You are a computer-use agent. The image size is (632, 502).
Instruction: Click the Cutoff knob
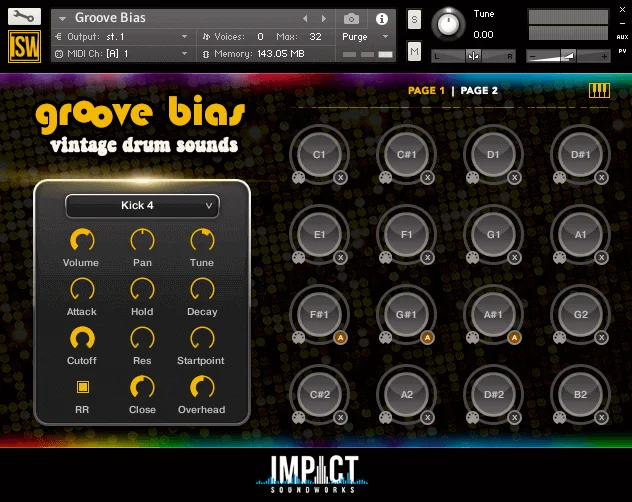[82, 339]
